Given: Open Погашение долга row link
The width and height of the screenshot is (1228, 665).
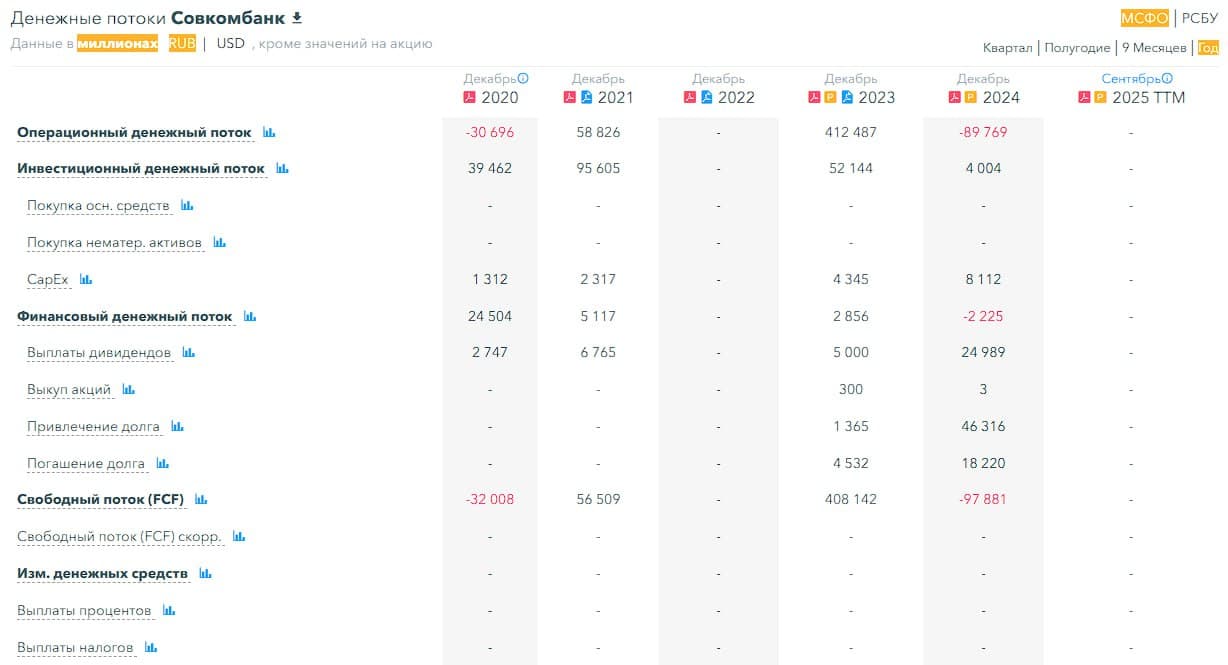Looking at the screenshot, I should [86, 464].
